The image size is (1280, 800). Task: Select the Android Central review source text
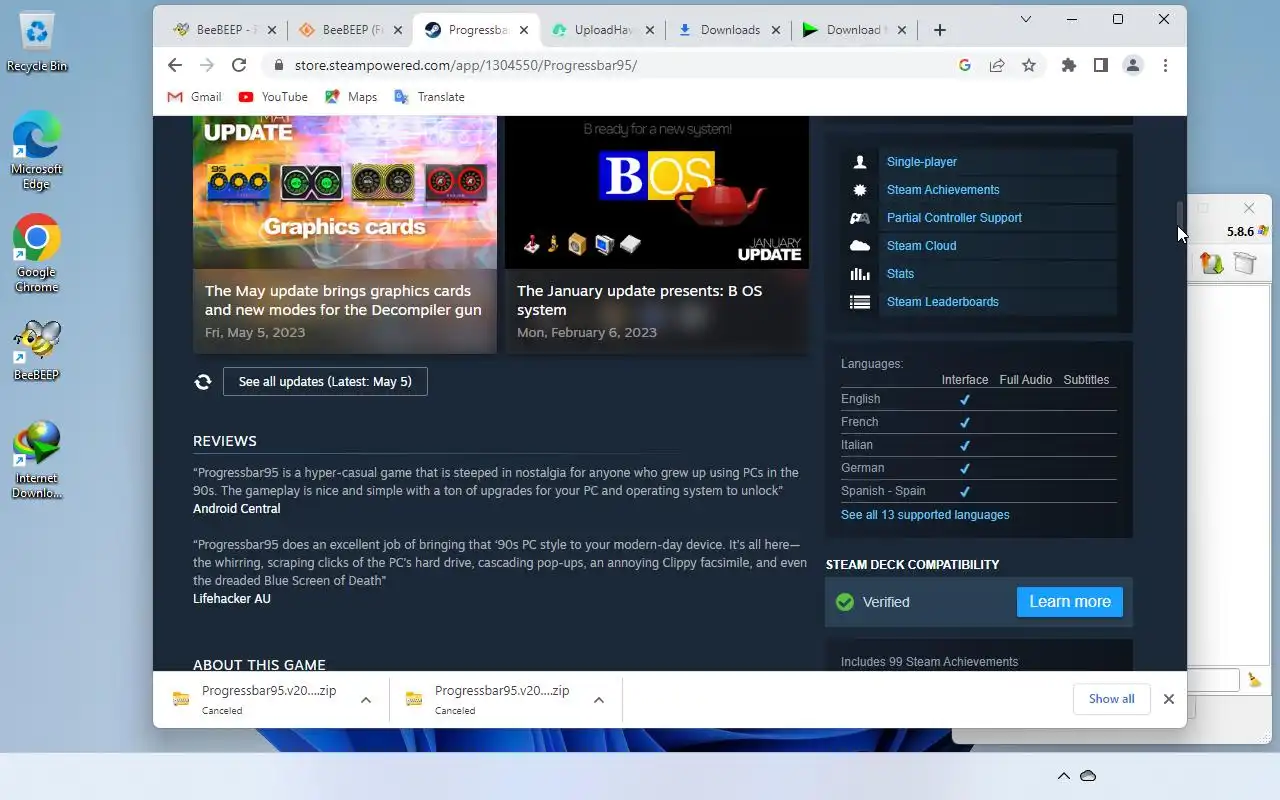tap(237, 509)
